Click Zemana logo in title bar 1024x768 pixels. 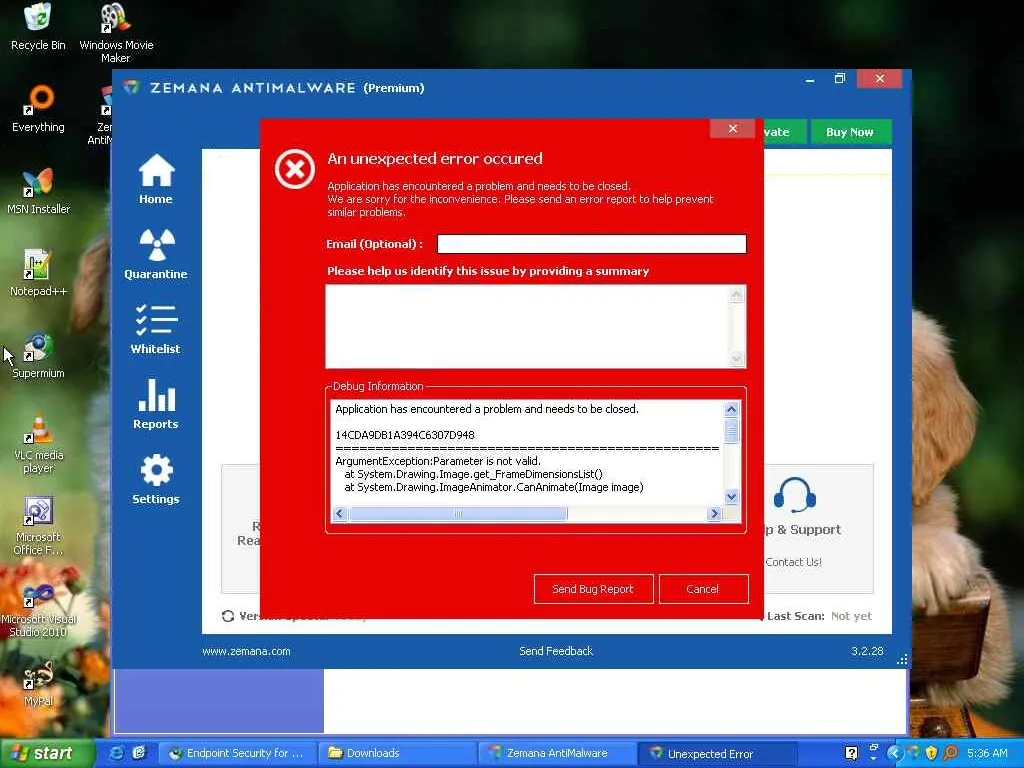tap(131, 87)
